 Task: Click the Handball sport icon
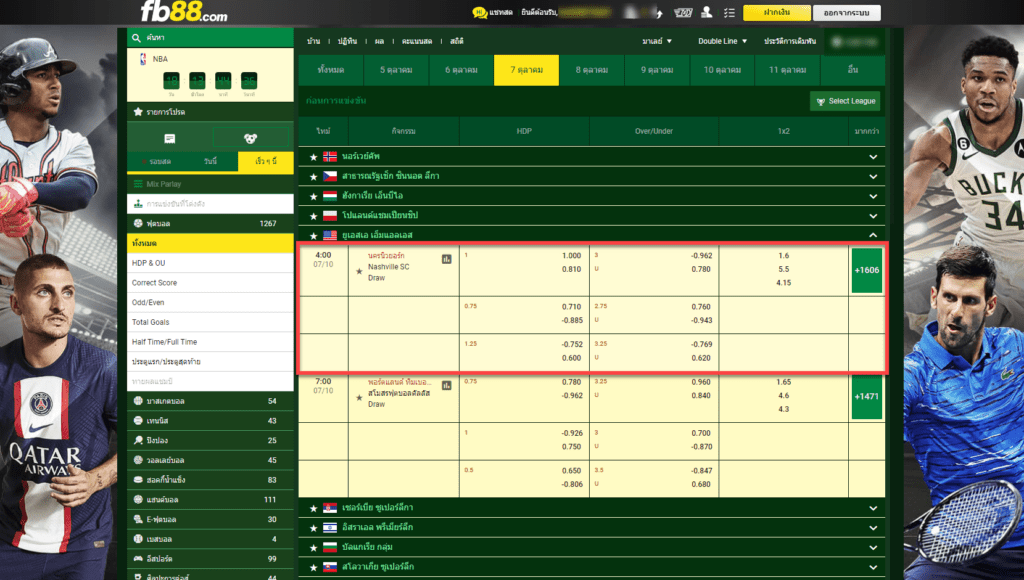[138, 500]
